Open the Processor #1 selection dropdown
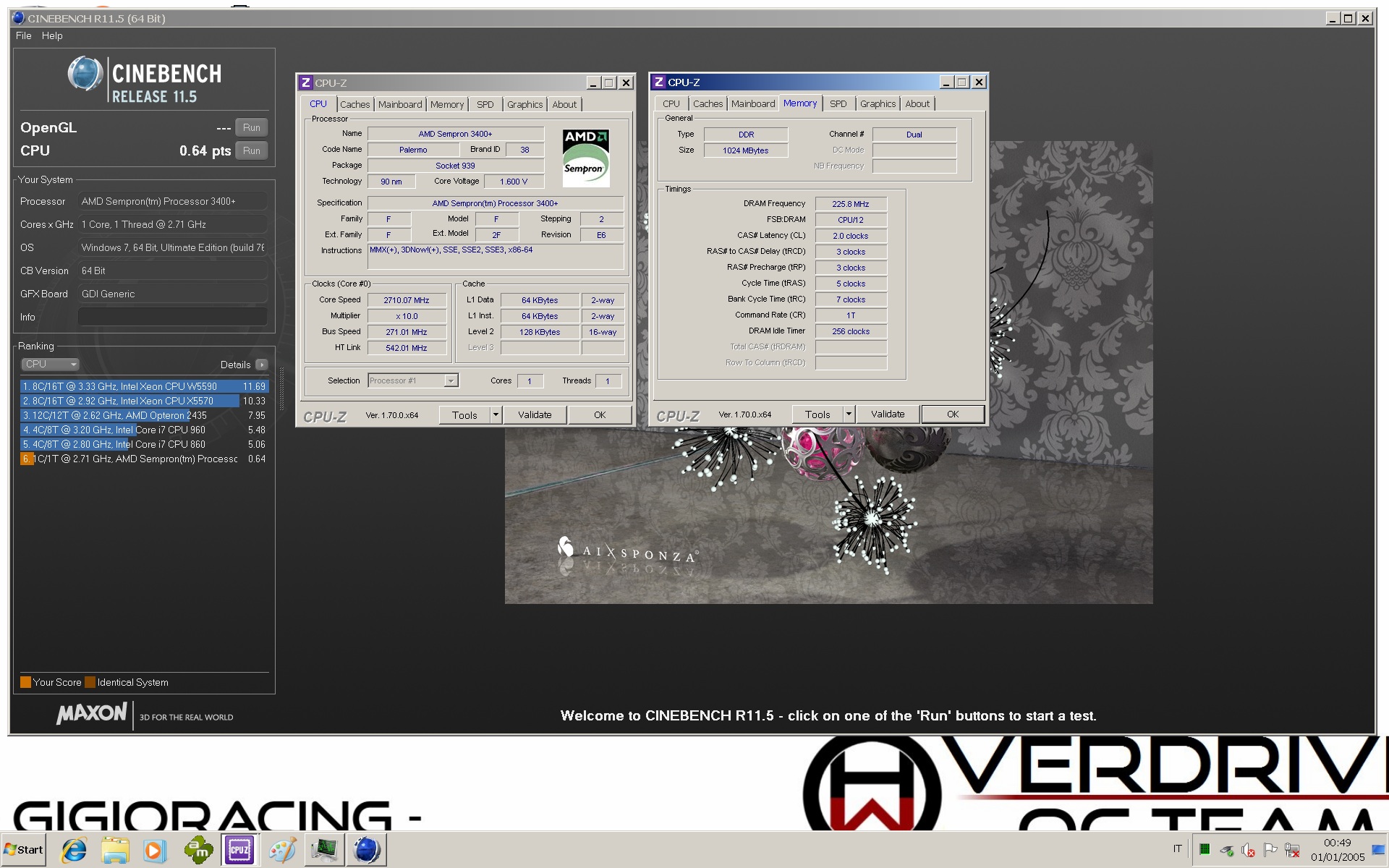This screenshot has width=1389, height=868. [x=413, y=380]
